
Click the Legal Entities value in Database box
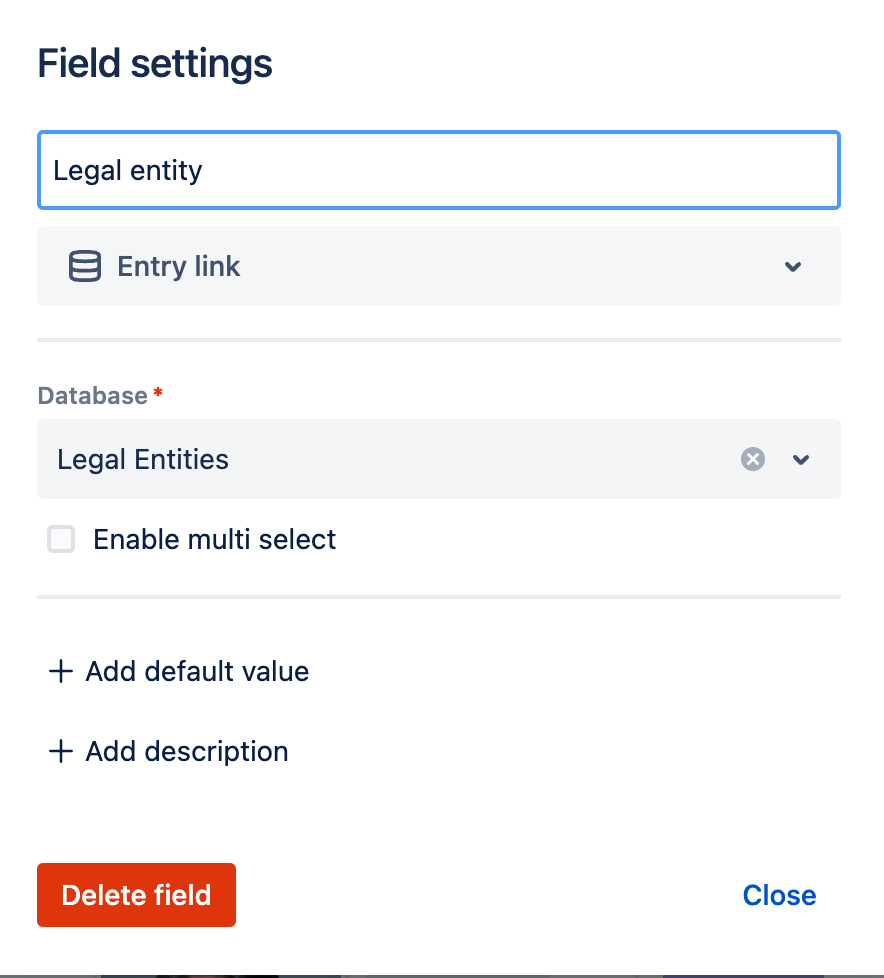pyautogui.click(x=143, y=460)
